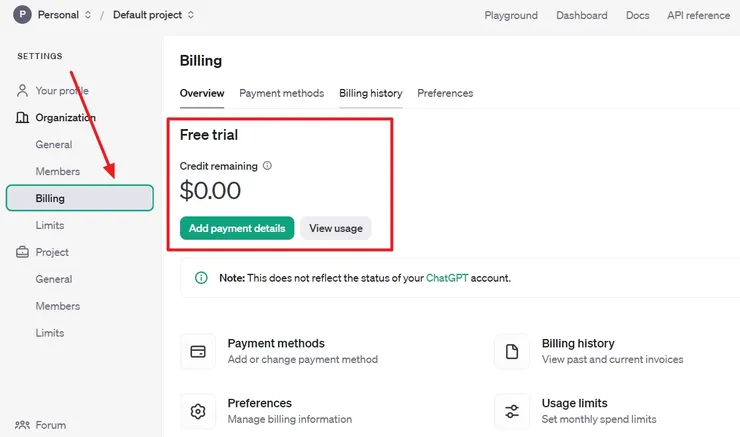Click the Personal account avatar icon
This screenshot has height=437, width=740.
click(x=22, y=15)
